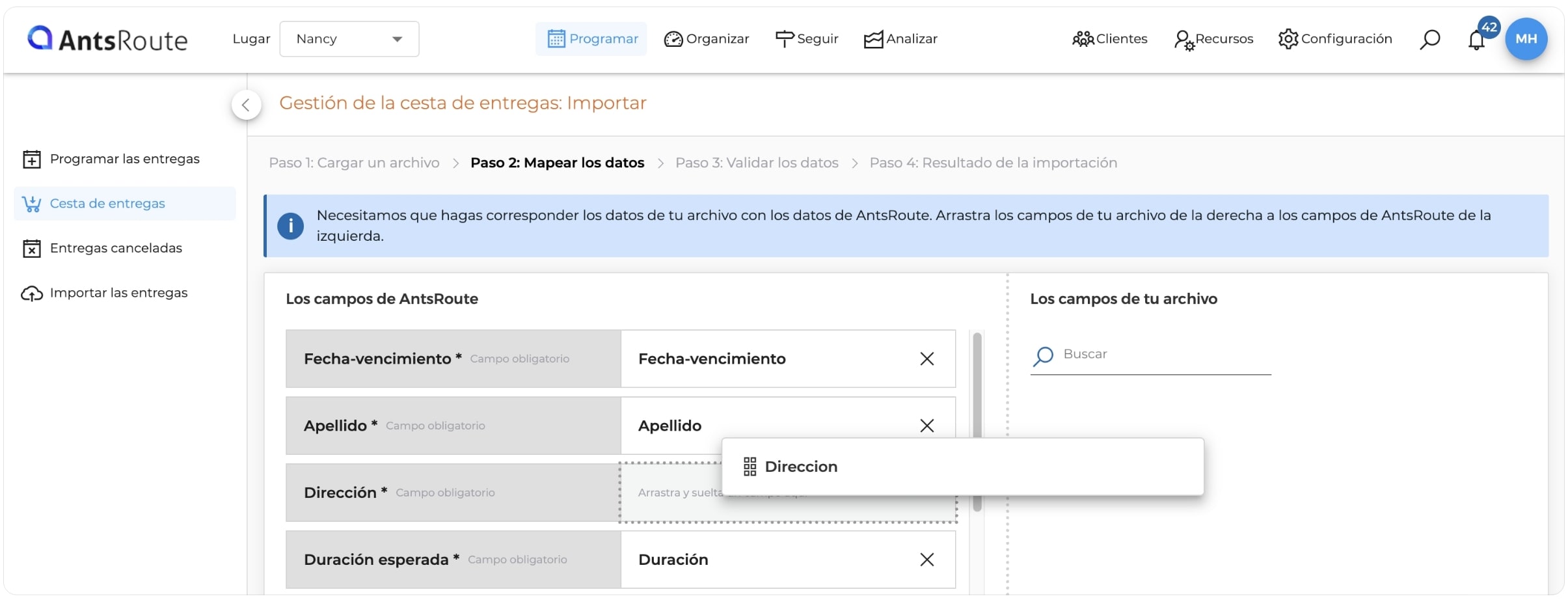Switch to the Programar menu
This screenshot has width=1568, height=600.
(591, 39)
